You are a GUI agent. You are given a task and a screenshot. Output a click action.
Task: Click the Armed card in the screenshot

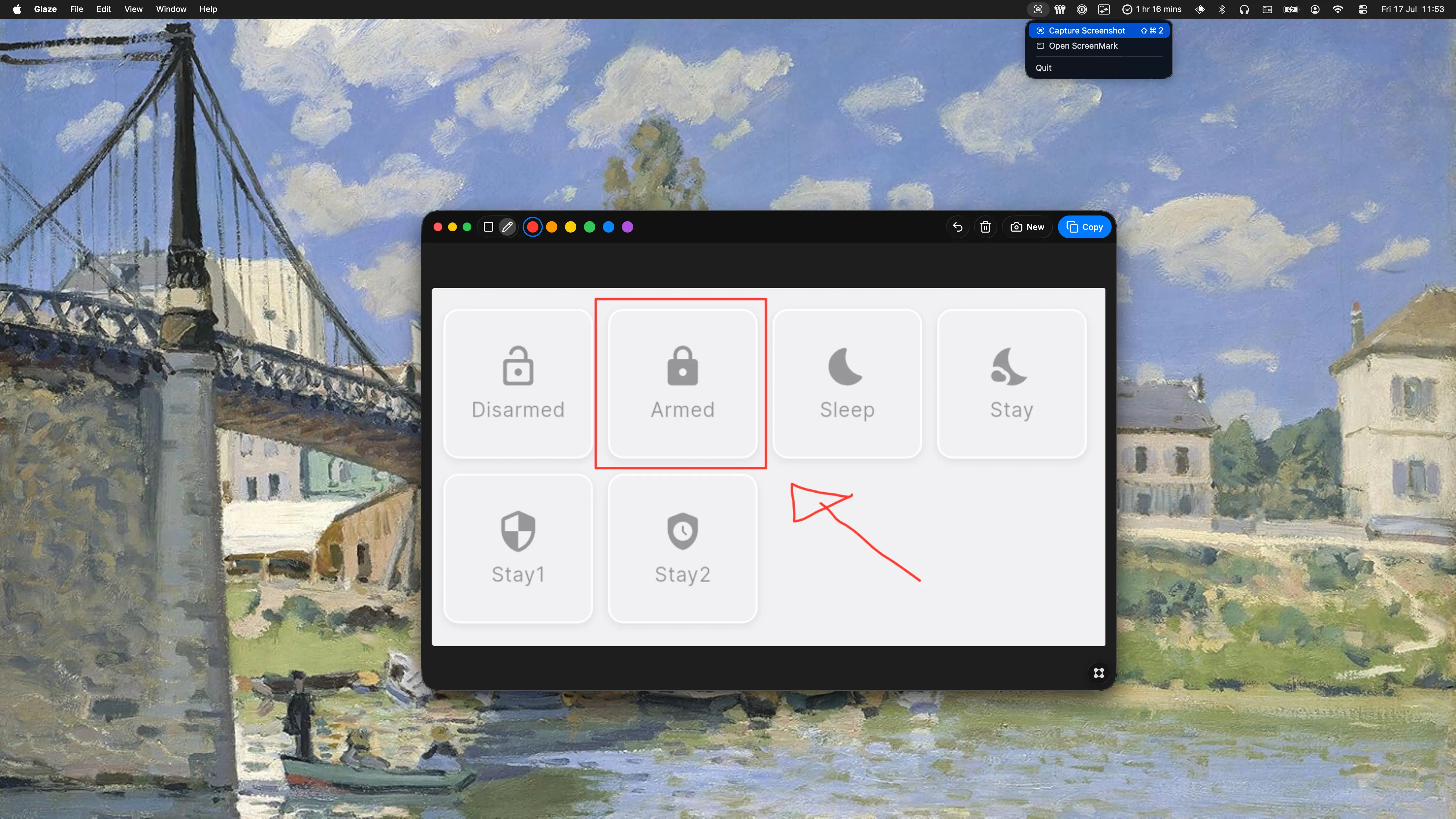point(683,384)
